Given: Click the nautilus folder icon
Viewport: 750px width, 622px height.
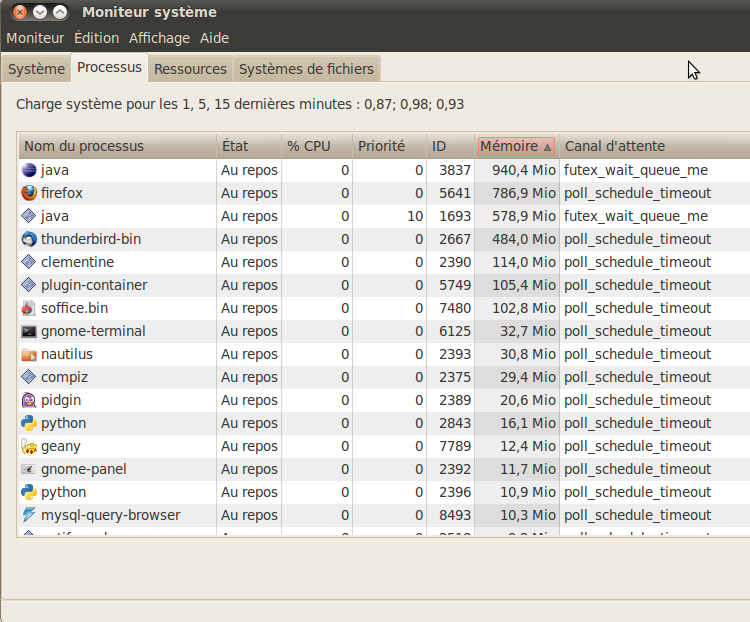Looking at the screenshot, I should pos(29,354).
